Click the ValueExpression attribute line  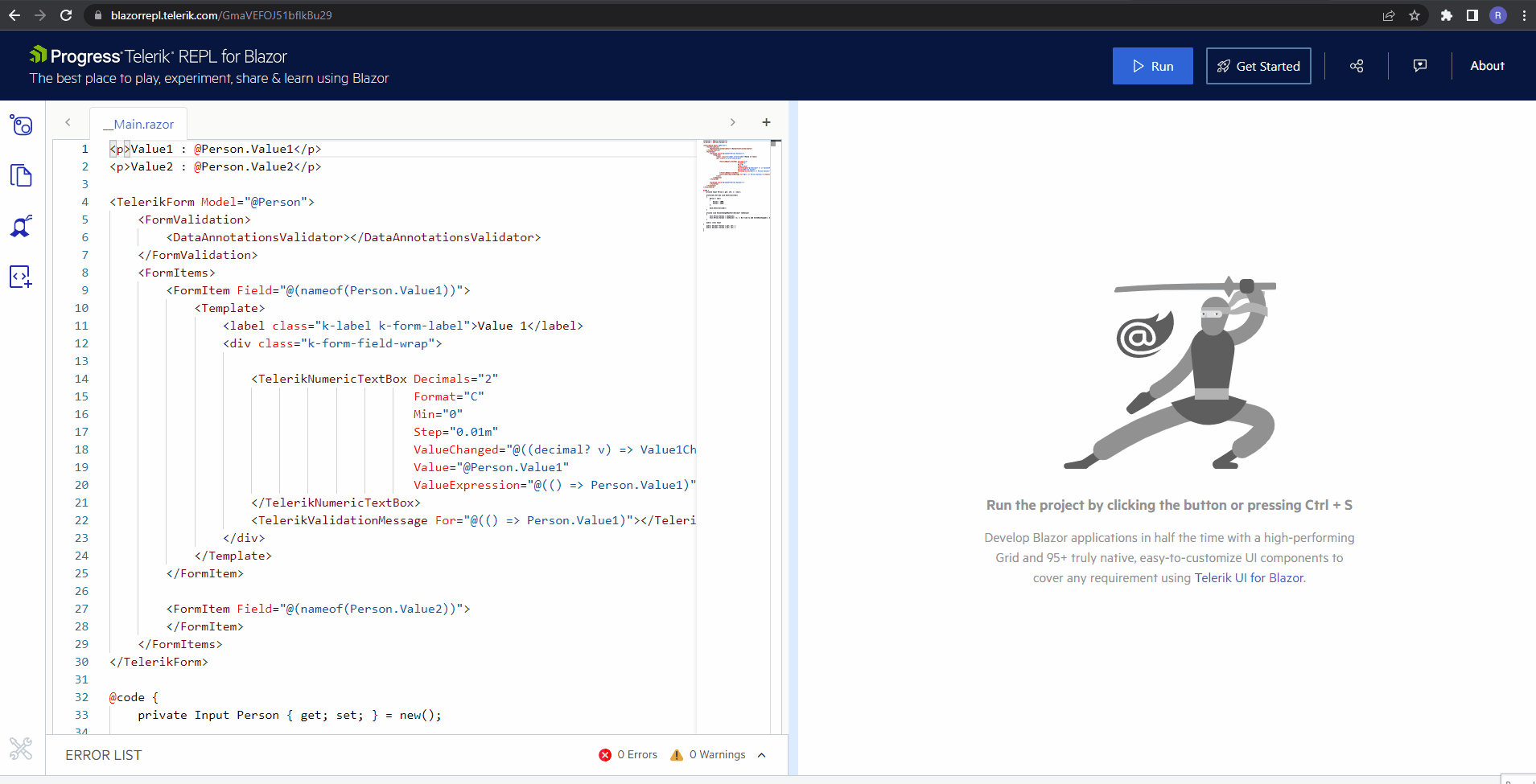coord(555,485)
